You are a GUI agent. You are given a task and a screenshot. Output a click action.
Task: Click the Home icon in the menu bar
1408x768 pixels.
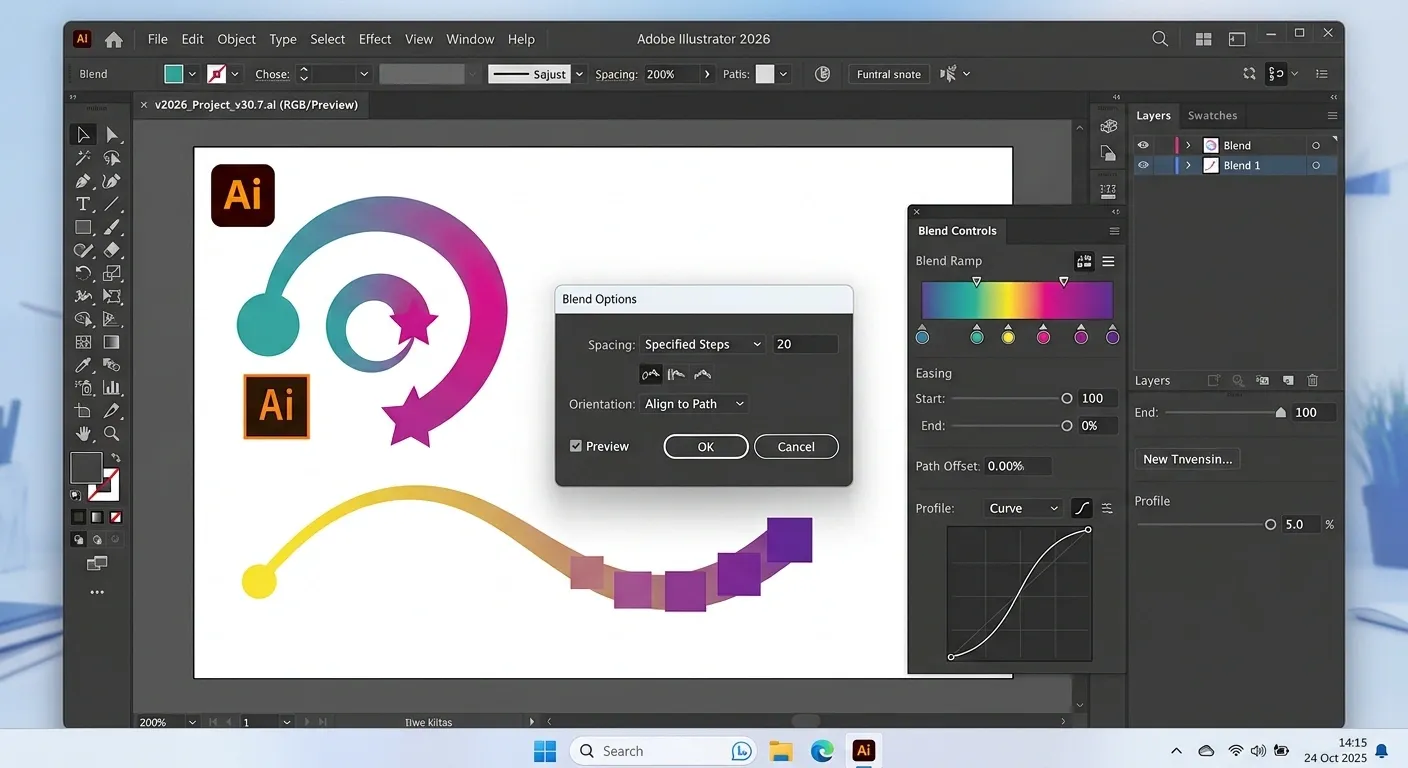tap(114, 40)
